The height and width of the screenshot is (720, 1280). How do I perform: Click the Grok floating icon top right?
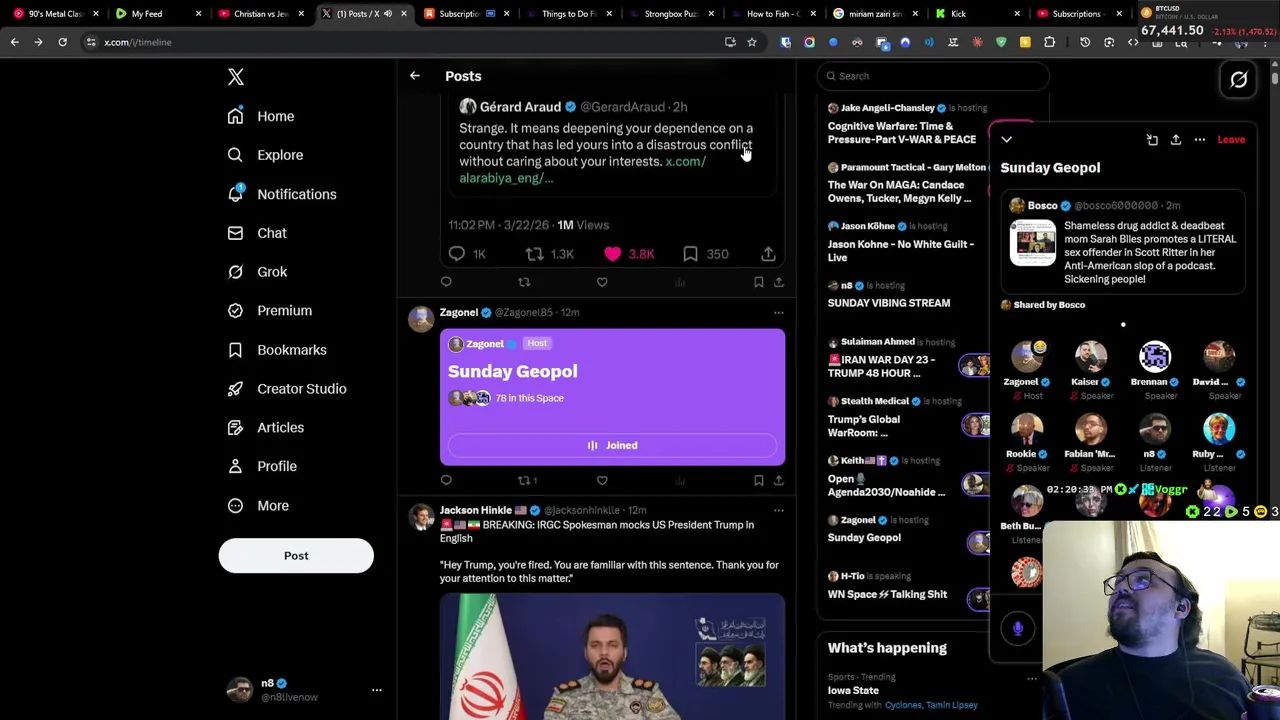1239,80
